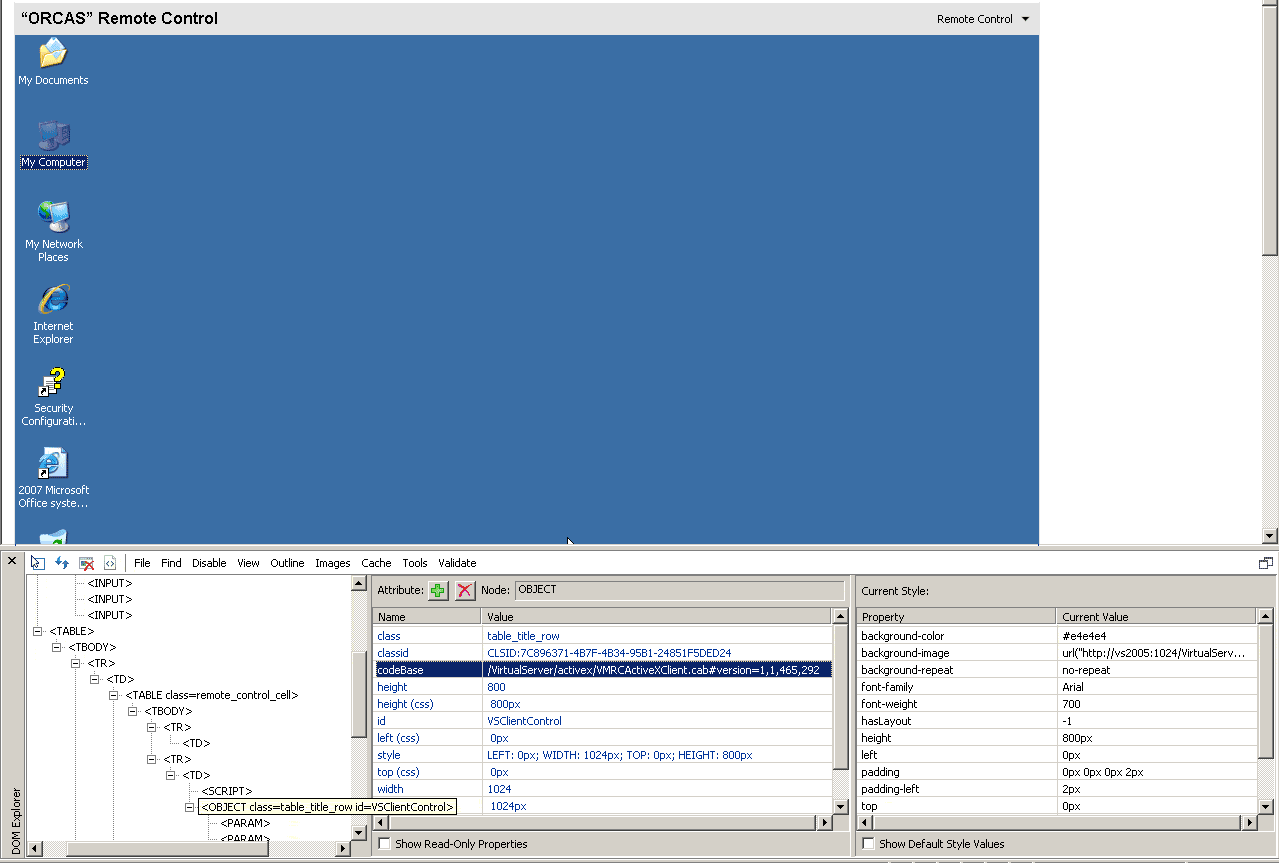
Task: Enable Show Default Style Values checkbox
Action: [869, 844]
